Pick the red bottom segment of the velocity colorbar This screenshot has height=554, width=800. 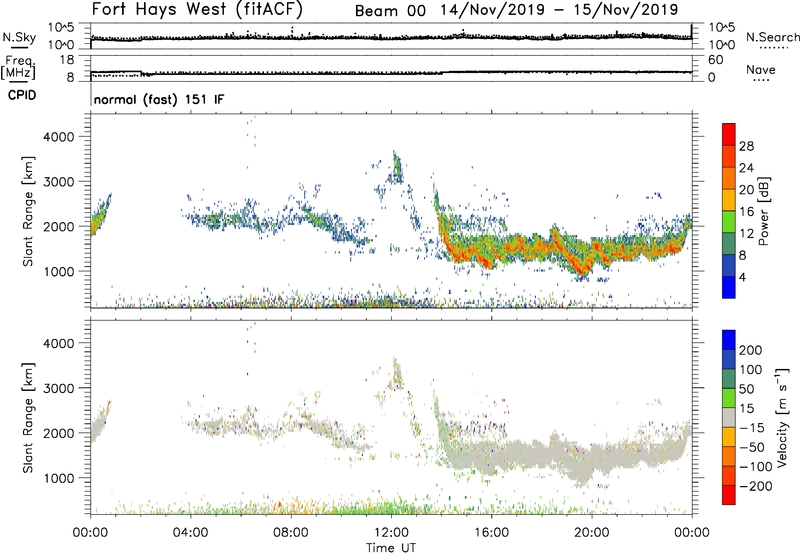pyautogui.click(x=729, y=495)
